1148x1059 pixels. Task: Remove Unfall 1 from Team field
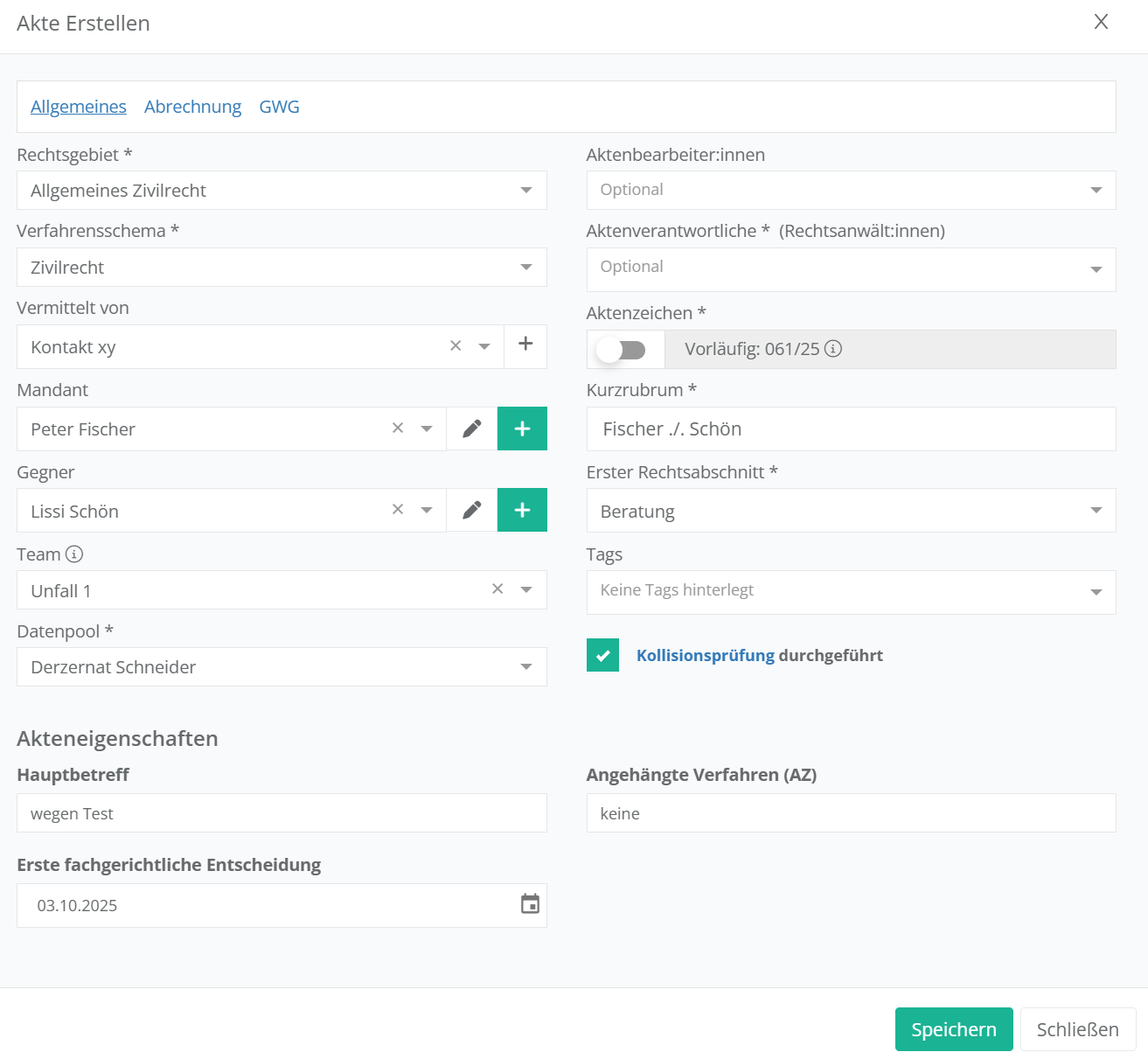pos(497,589)
